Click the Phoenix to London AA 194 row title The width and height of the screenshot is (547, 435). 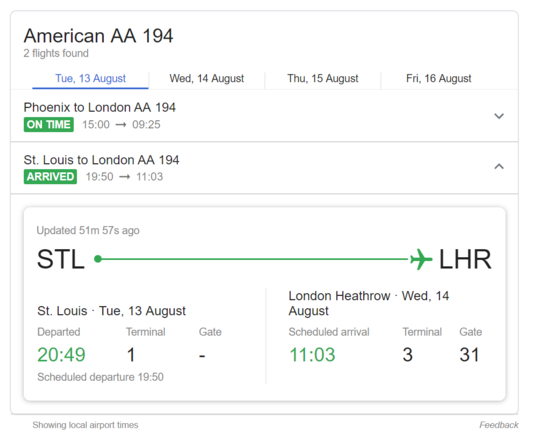pyautogui.click(x=99, y=107)
